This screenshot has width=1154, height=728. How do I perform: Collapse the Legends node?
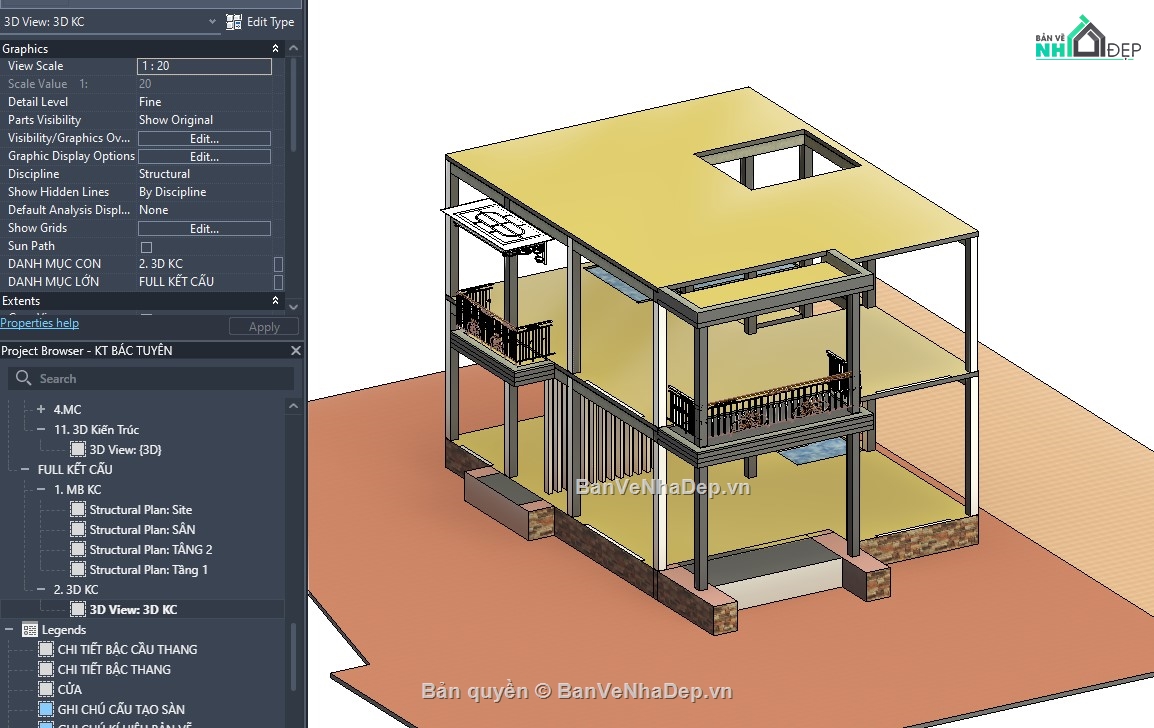coord(9,630)
